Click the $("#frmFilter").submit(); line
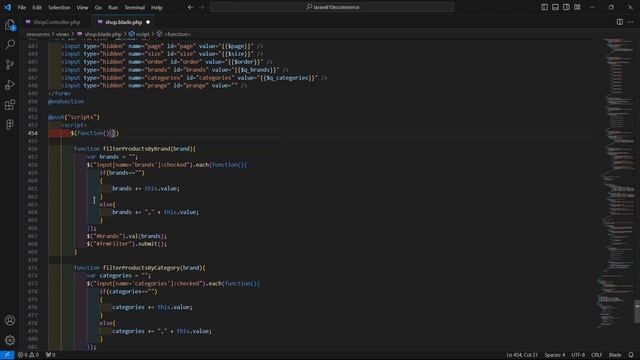 point(127,244)
